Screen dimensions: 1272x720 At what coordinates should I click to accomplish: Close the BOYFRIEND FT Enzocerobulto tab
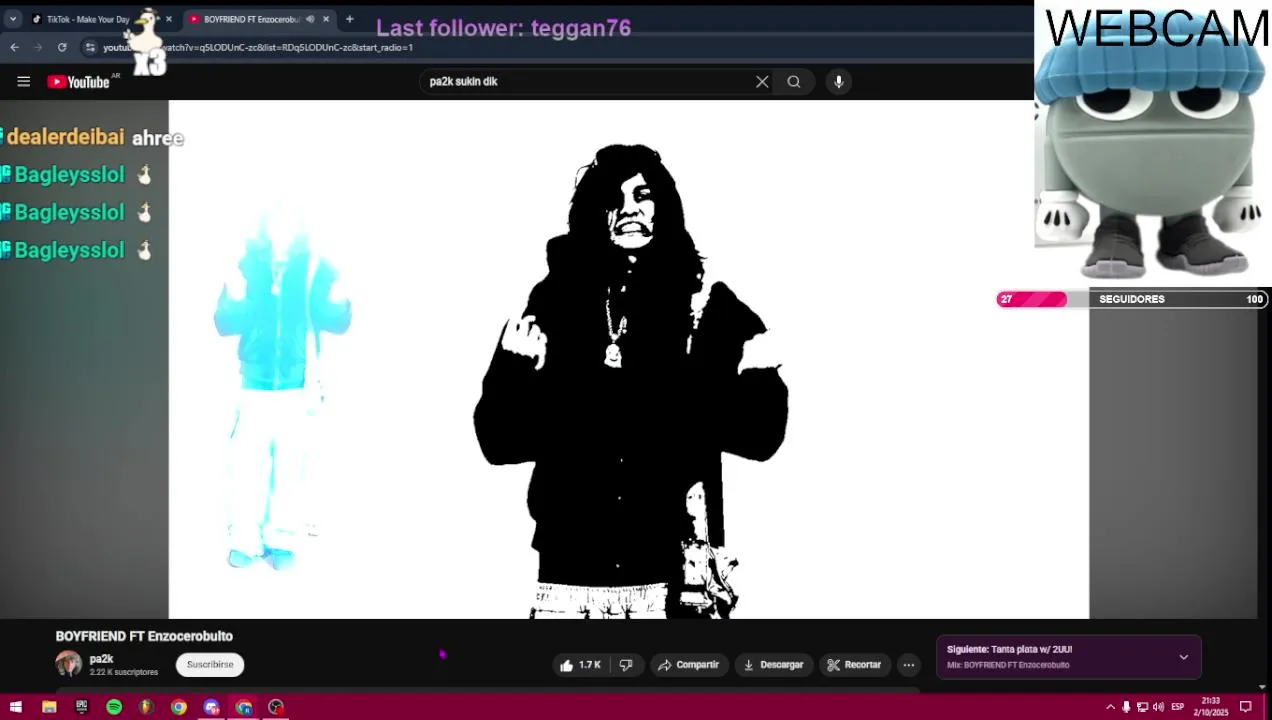tap(325, 19)
